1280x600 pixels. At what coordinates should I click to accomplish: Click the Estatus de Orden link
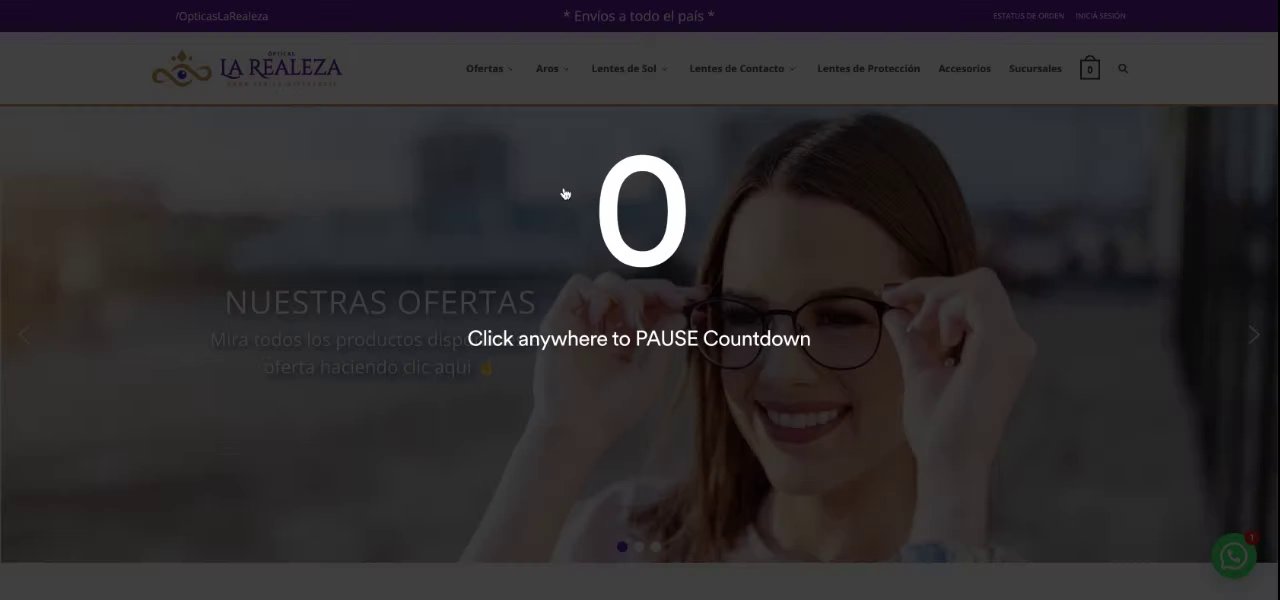point(1028,16)
